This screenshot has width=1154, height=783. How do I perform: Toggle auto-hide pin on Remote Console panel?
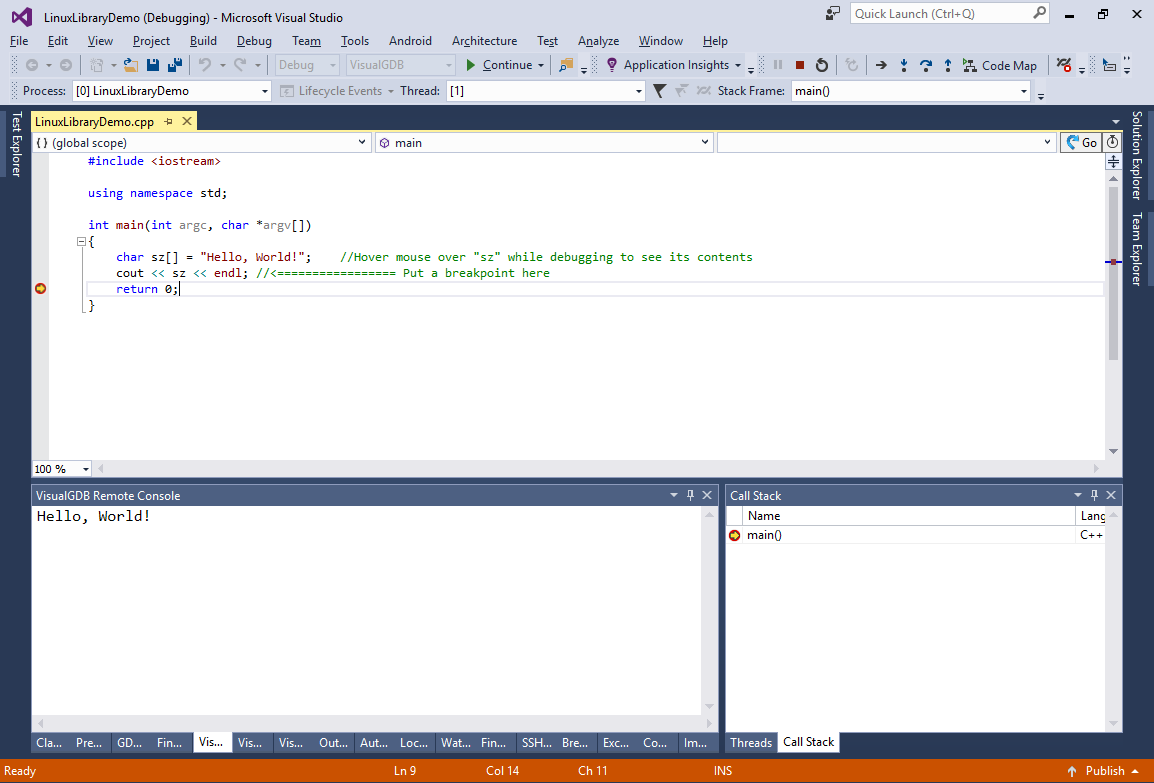click(x=690, y=495)
